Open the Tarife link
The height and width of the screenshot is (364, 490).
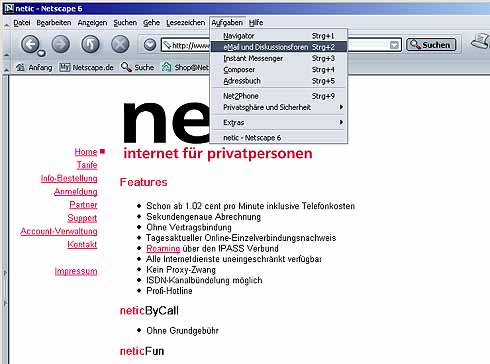[87, 165]
